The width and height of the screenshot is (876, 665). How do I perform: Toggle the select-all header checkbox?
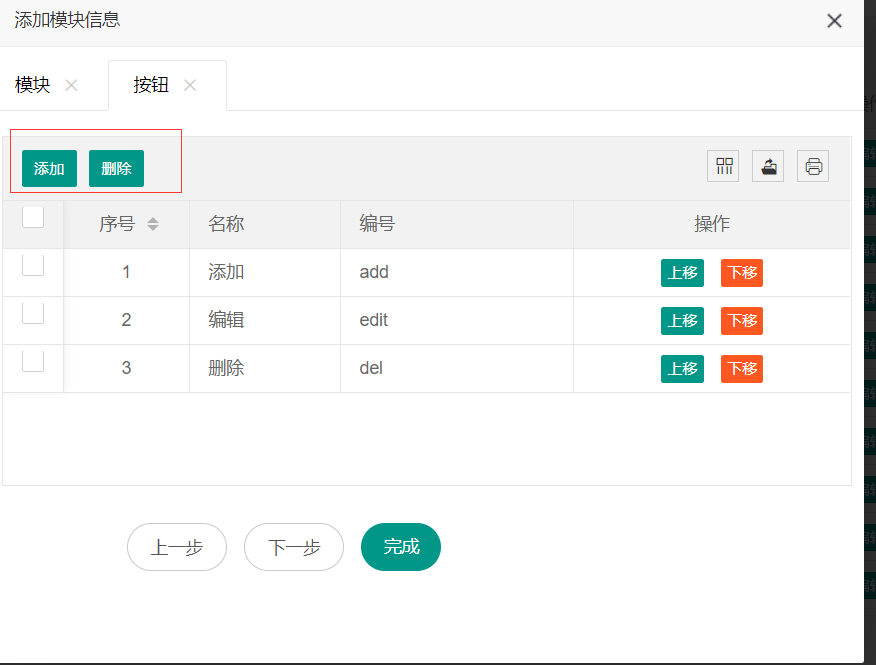coord(33,217)
